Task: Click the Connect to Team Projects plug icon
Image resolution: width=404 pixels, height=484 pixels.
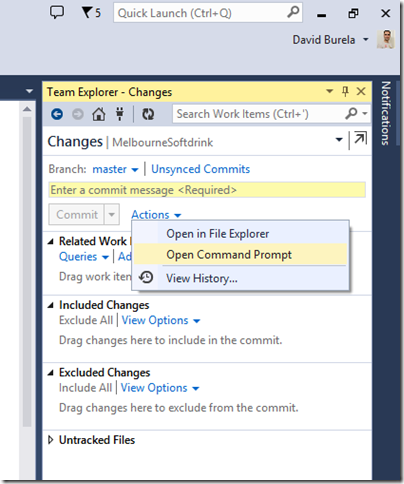Action: 120,114
